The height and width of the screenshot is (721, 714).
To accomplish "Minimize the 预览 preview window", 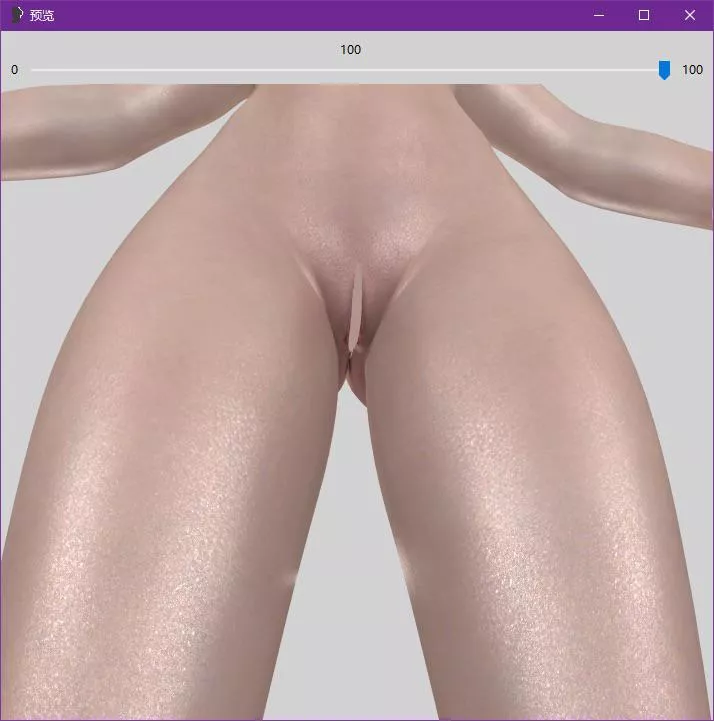I will pos(598,15).
